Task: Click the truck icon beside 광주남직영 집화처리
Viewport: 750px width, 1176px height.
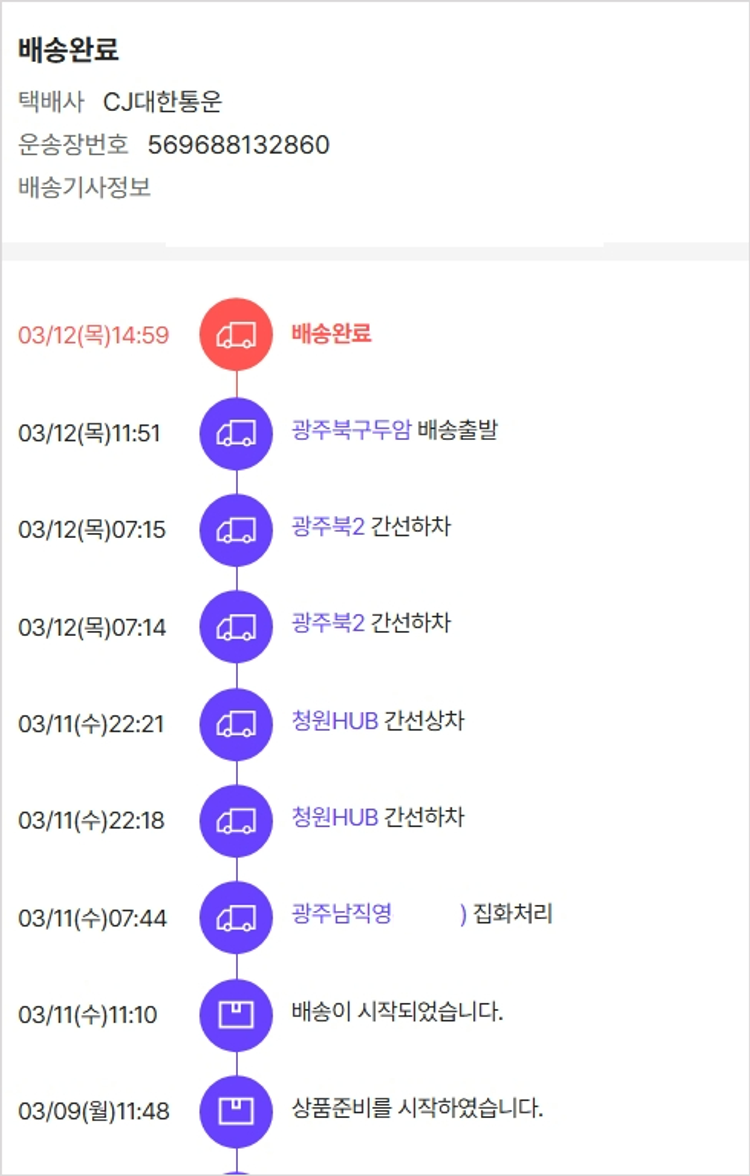Action: pos(236,918)
